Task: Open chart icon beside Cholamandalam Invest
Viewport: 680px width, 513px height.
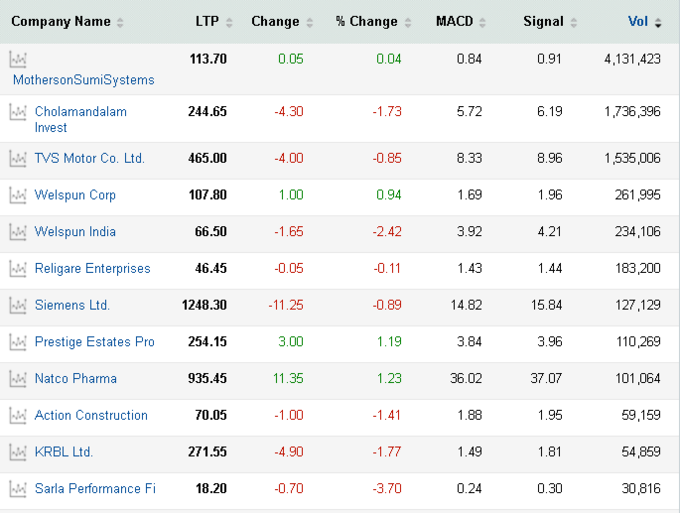Action: (18, 112)
